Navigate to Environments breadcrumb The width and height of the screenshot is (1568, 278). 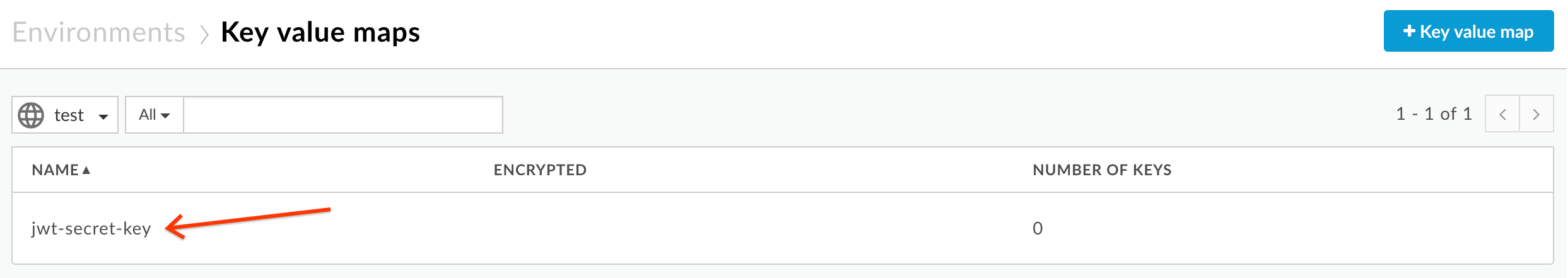(x=99, y=32)
